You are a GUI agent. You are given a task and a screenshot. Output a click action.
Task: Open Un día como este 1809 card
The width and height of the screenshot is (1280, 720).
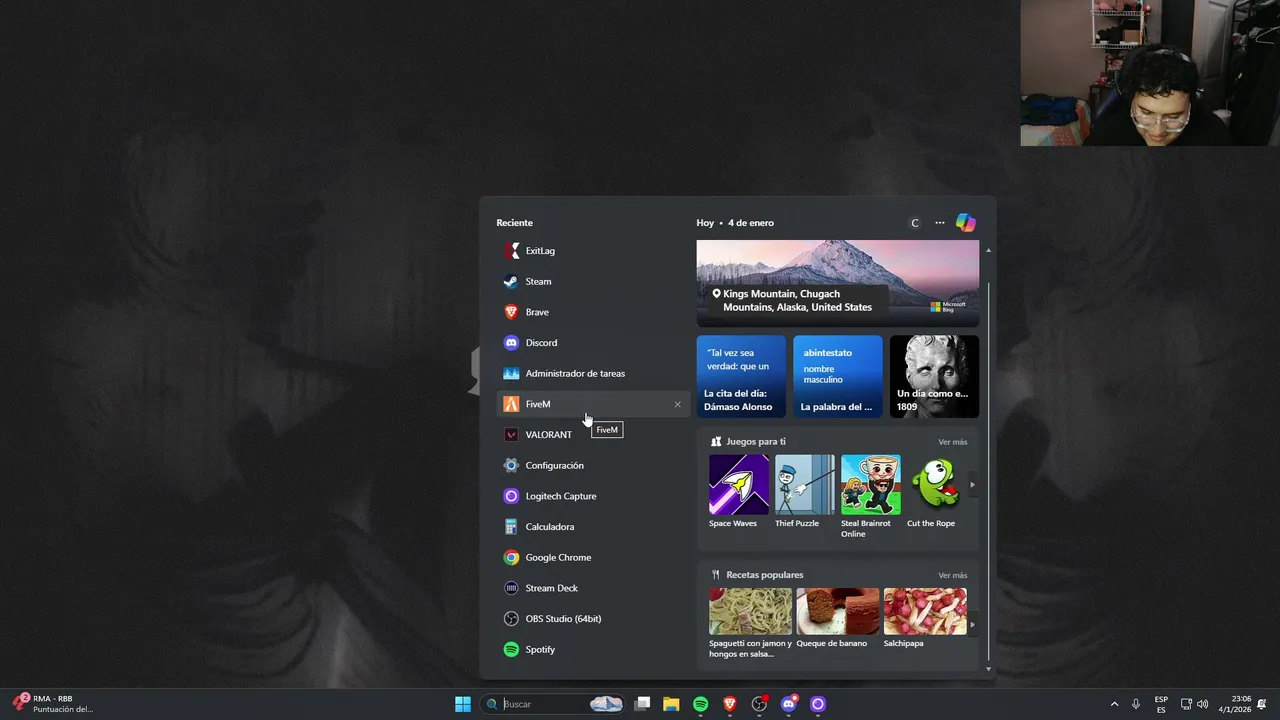click(x=934, y=376)
